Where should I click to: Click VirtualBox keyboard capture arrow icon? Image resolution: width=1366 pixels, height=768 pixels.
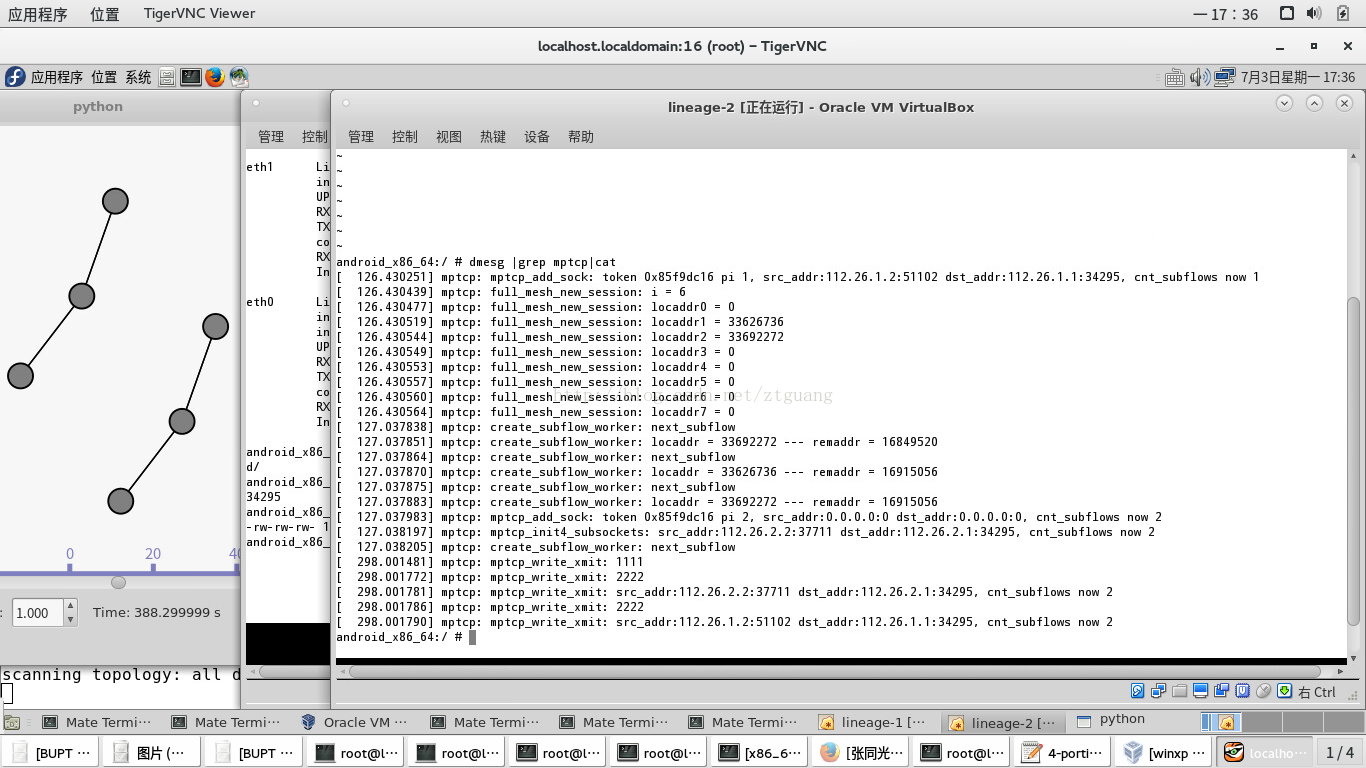click(x=1285, y=691)
